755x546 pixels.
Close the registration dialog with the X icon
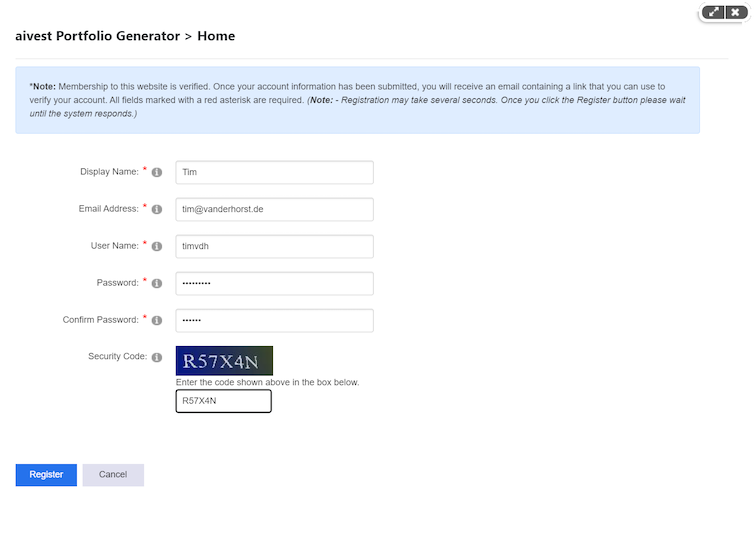736,12
